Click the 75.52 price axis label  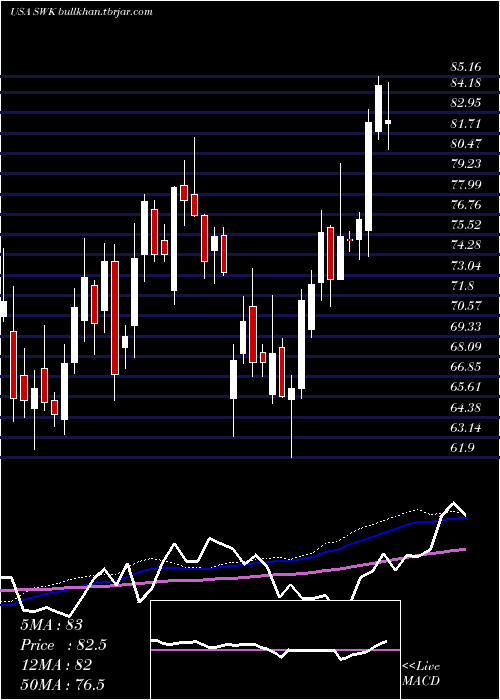point(466,225)
